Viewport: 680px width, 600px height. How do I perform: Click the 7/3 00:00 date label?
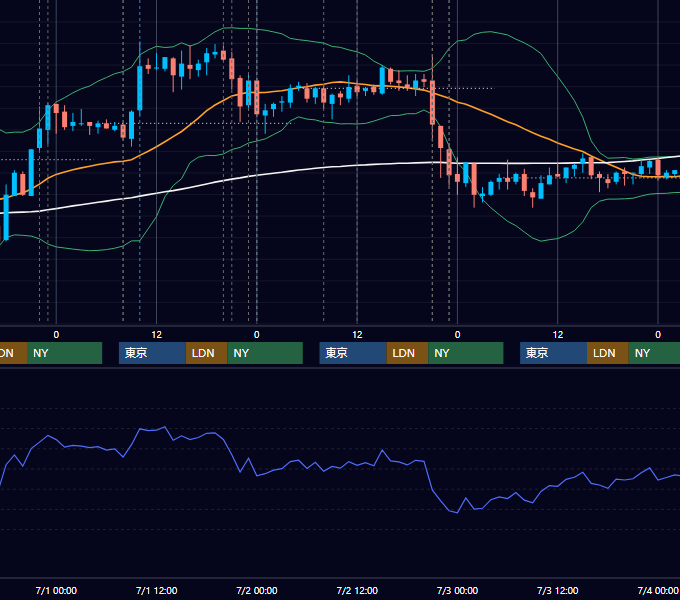[x=457, y=590]
